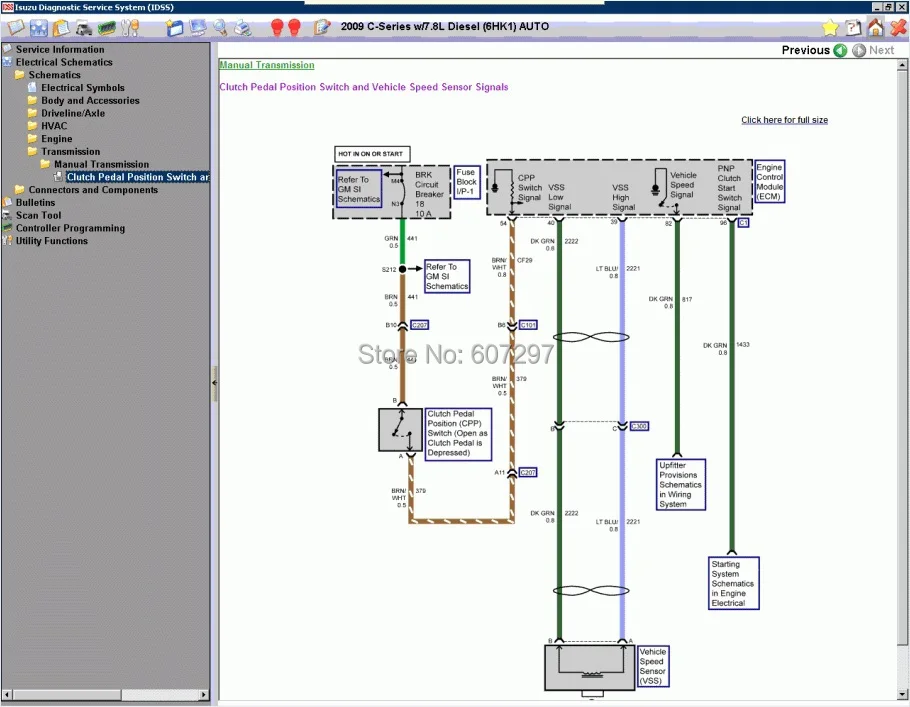Click the gray Next arrow button

coord(859,50)
